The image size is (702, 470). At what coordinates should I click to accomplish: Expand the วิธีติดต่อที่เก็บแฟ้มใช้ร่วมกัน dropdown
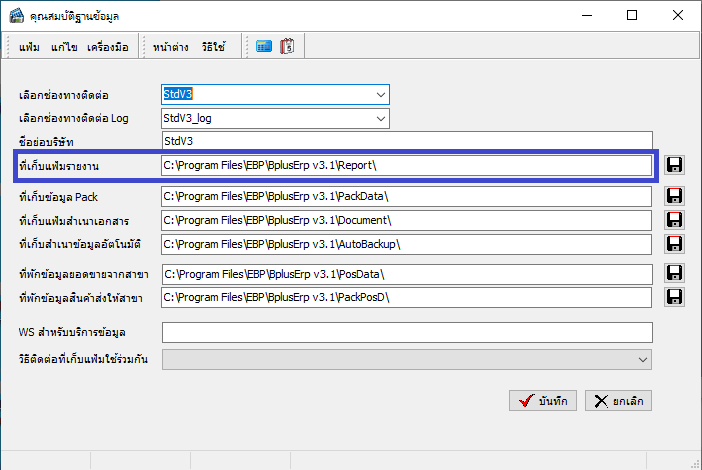point(643,359)
